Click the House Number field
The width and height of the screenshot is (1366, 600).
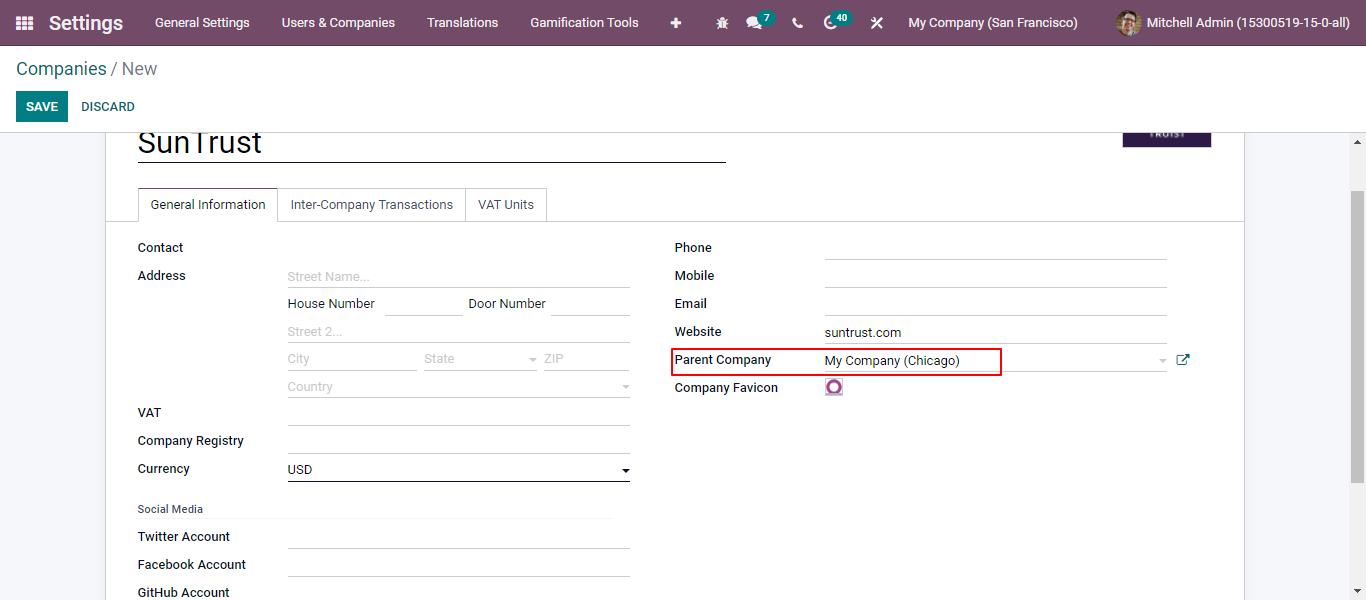coord(424,304)
